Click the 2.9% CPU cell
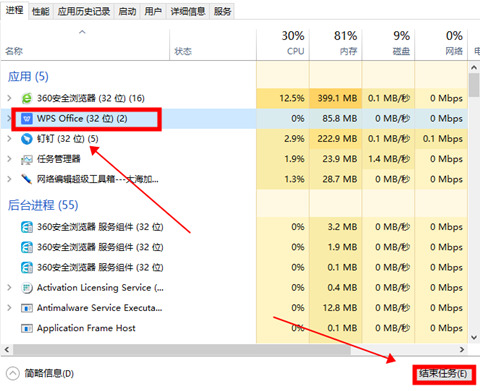 click(283, 139)
